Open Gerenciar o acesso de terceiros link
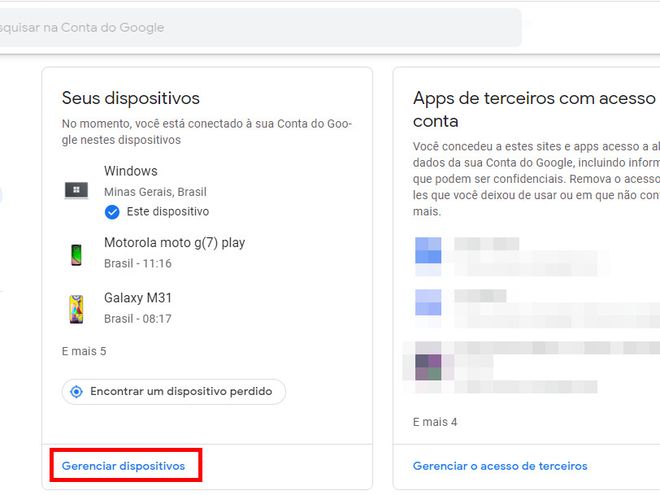Viewport: 660px width, 495px height. point(500,466)
